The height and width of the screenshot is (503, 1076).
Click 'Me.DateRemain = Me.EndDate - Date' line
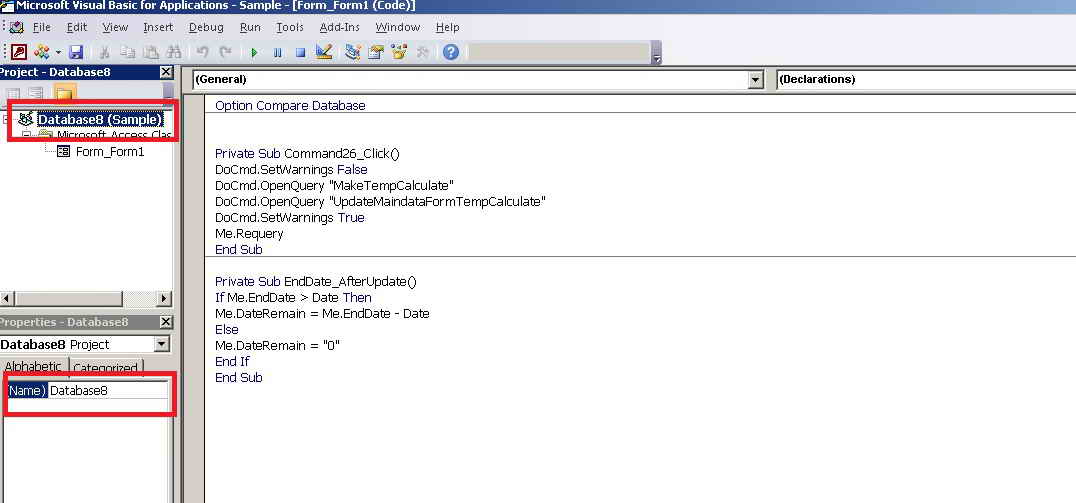[323, 314]
